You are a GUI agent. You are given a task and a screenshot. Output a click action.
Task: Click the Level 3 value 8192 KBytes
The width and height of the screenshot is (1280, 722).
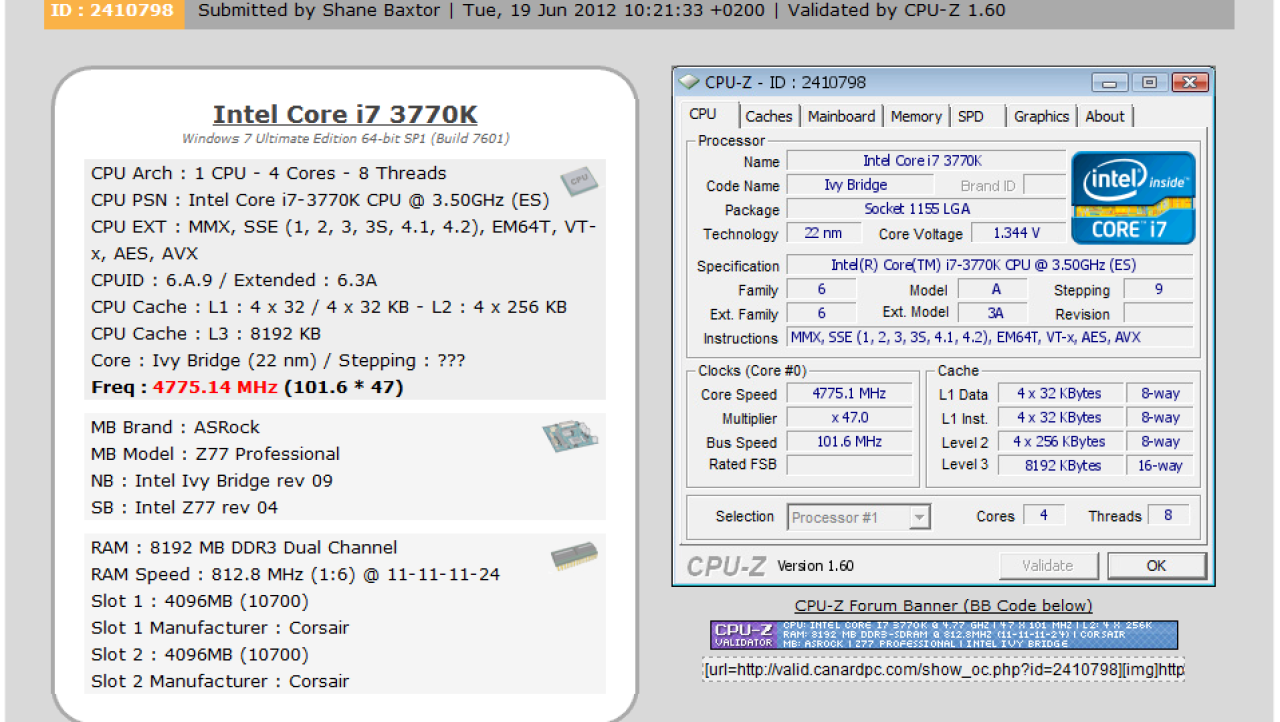(1059, 465)
